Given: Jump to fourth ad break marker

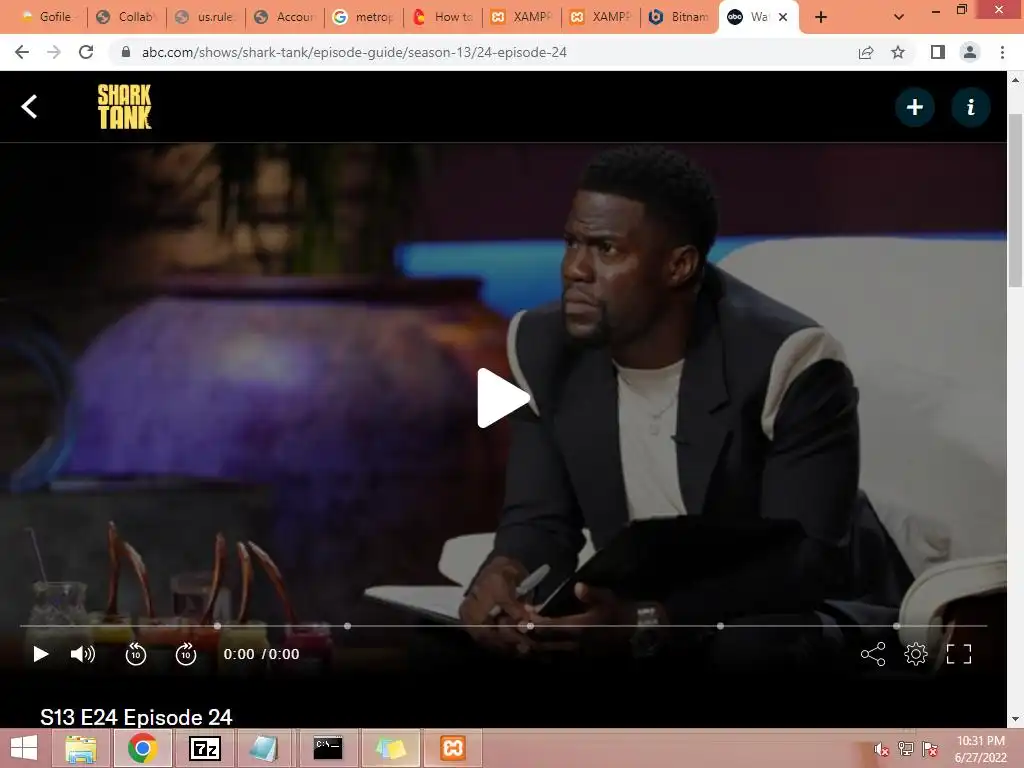Looking at the screenshot, I should [720, 626].
